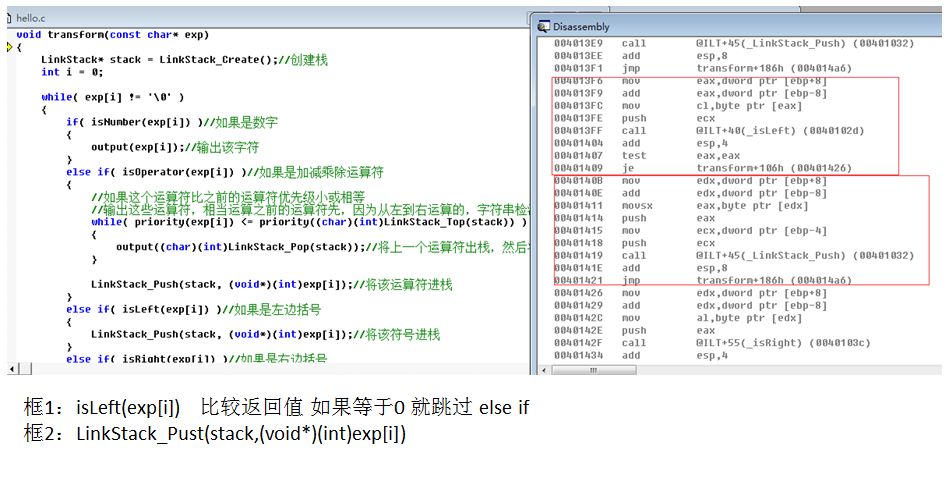Click the add edx line at 00401429
The height and width of the screenshot is (503, 947).
point(690,306)
